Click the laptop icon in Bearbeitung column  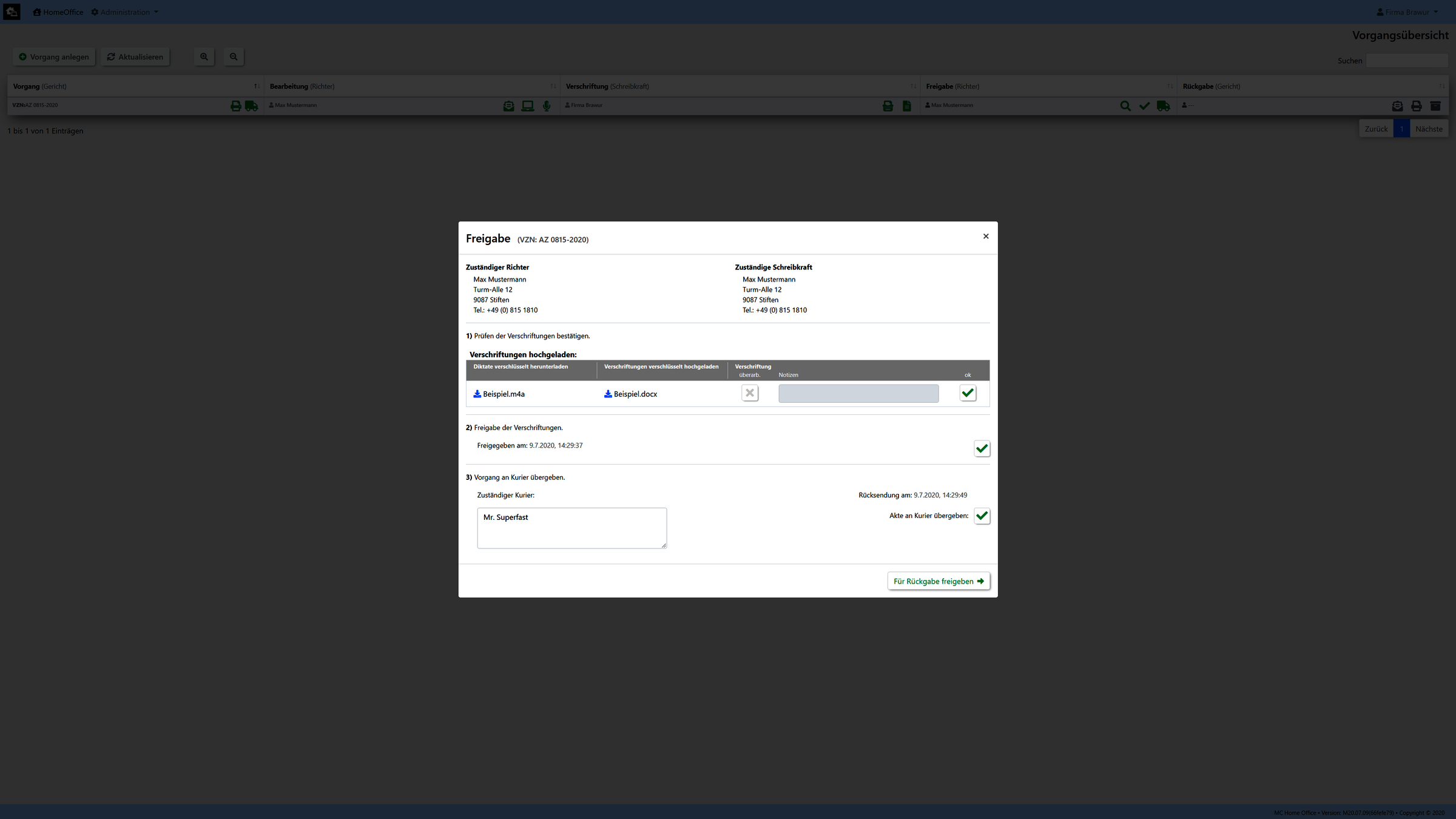click(527, 106)
